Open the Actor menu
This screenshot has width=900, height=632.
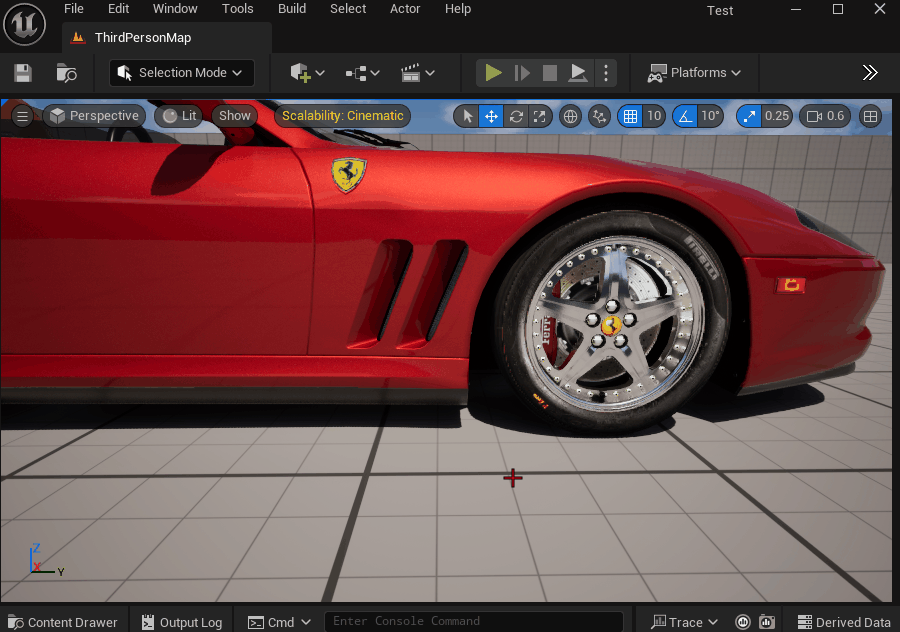coord(405,9)
